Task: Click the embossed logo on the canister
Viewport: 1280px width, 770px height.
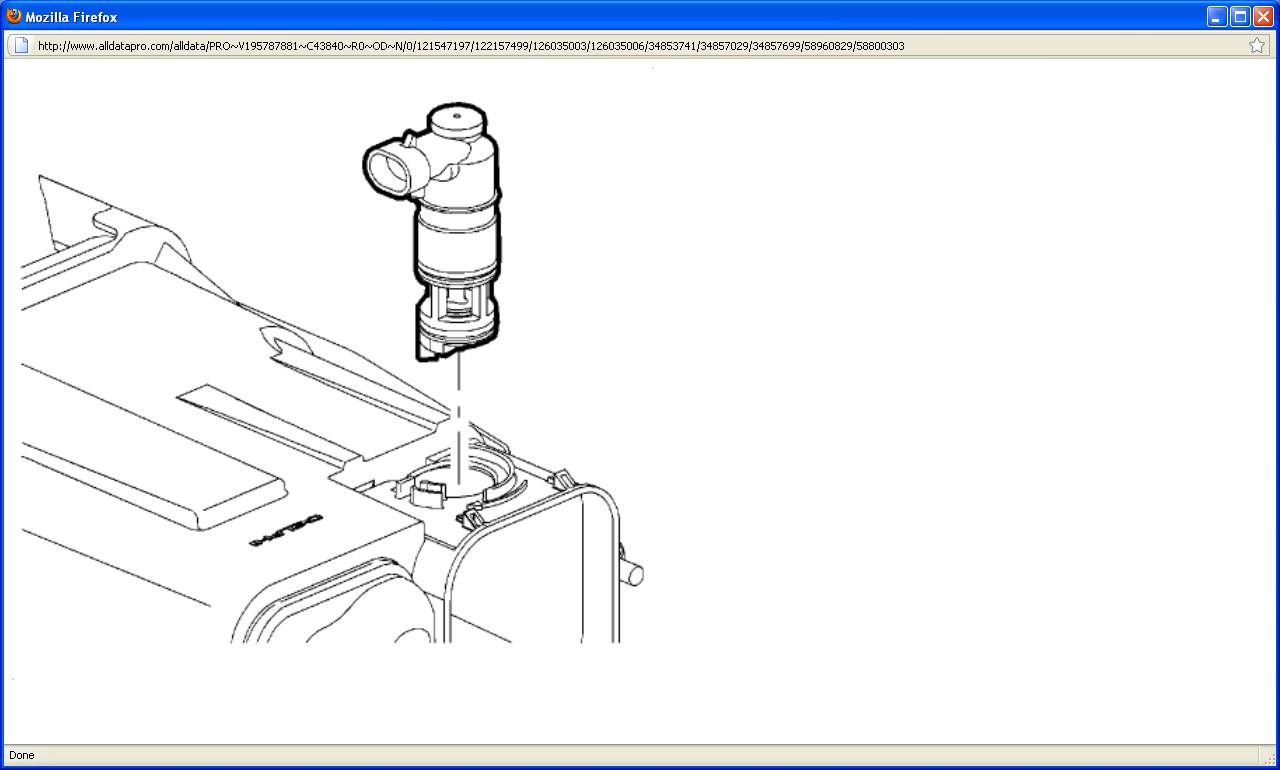Action: (286, 530)
